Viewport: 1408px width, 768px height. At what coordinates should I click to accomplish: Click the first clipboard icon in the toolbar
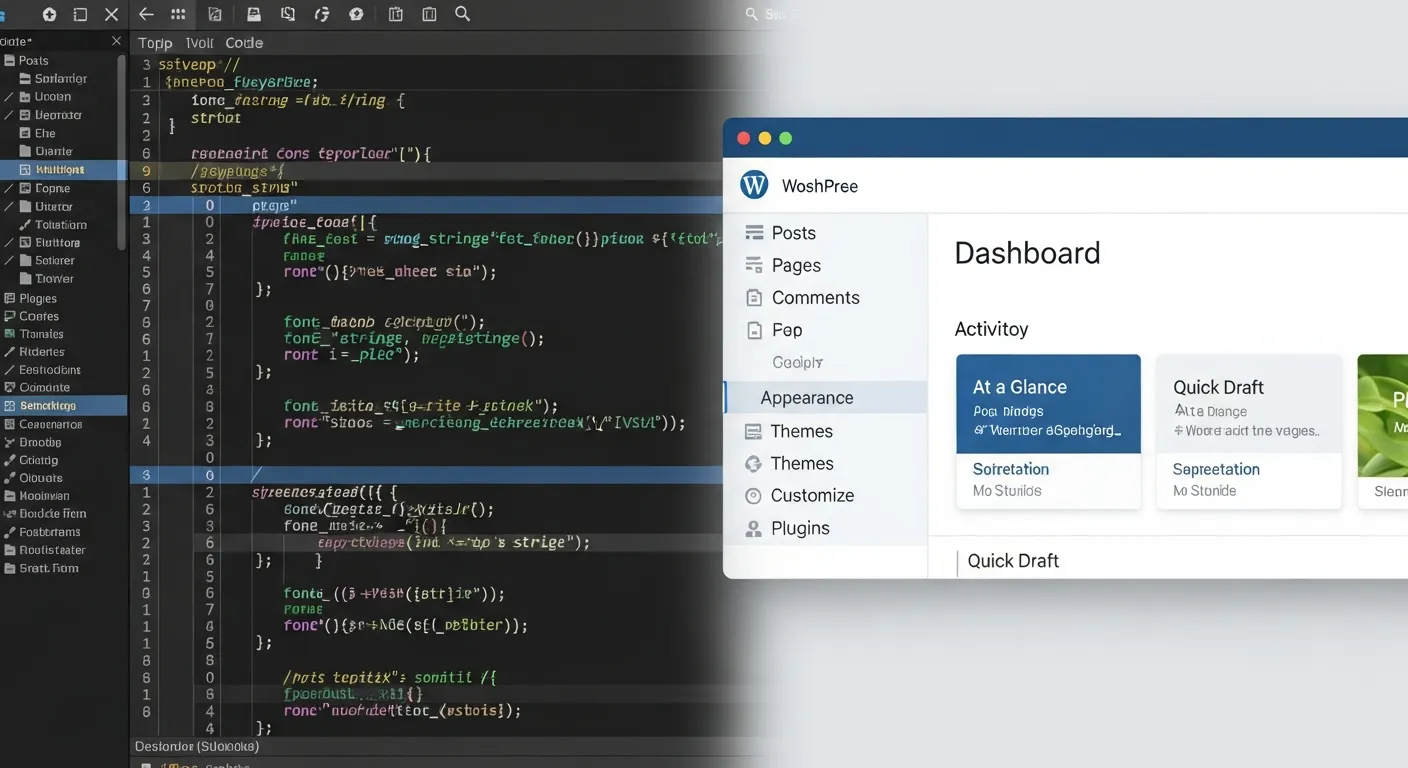tap(396, 14)
